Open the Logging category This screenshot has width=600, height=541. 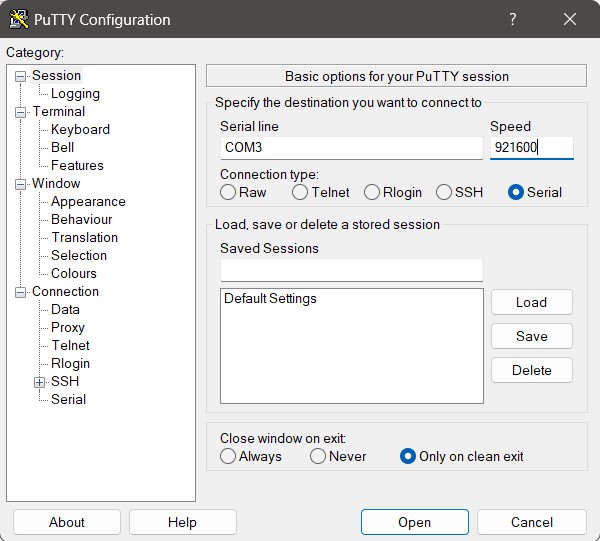tap(75, 93)
